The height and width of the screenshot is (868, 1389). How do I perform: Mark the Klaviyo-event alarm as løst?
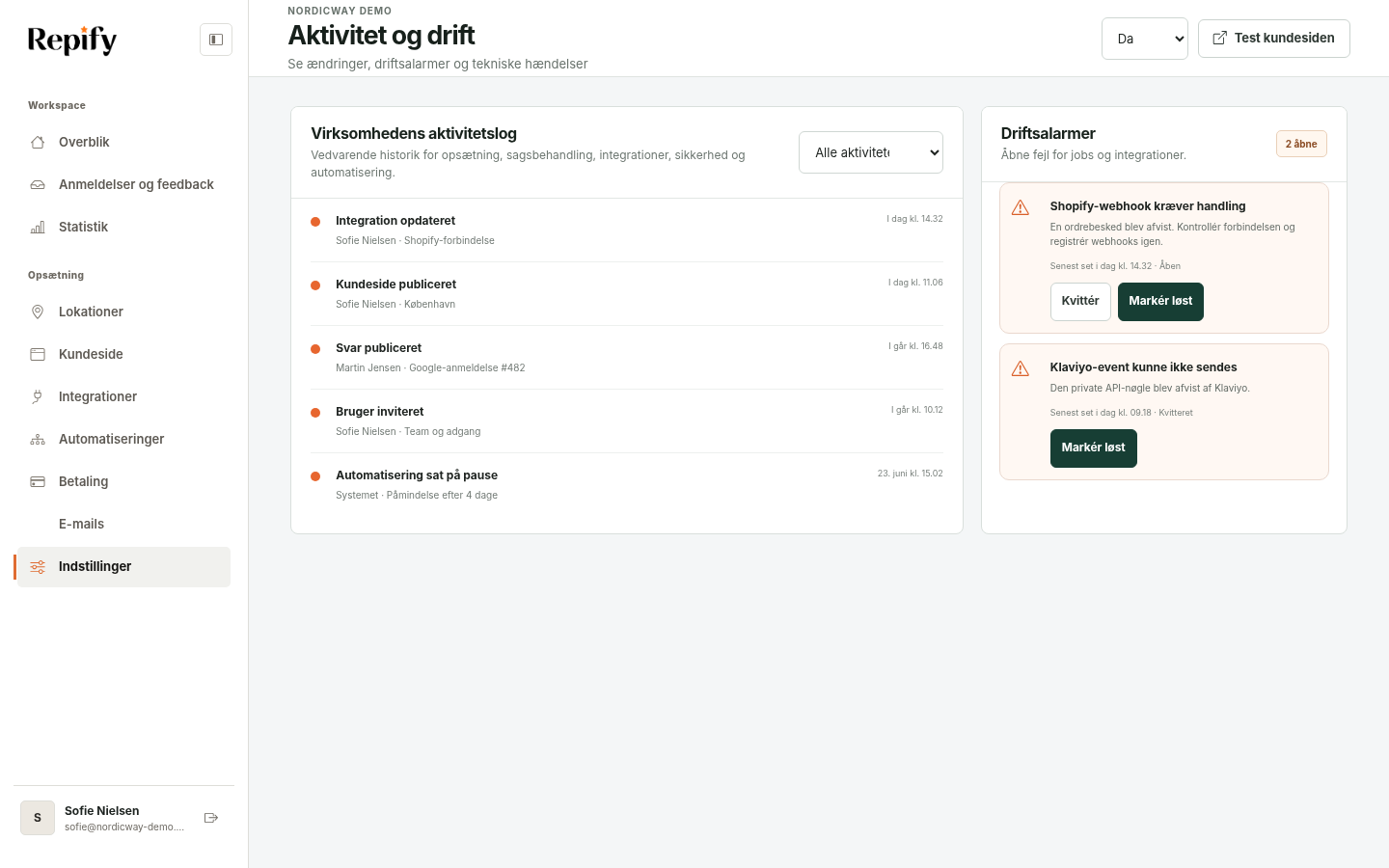[x=1093, y=448]
